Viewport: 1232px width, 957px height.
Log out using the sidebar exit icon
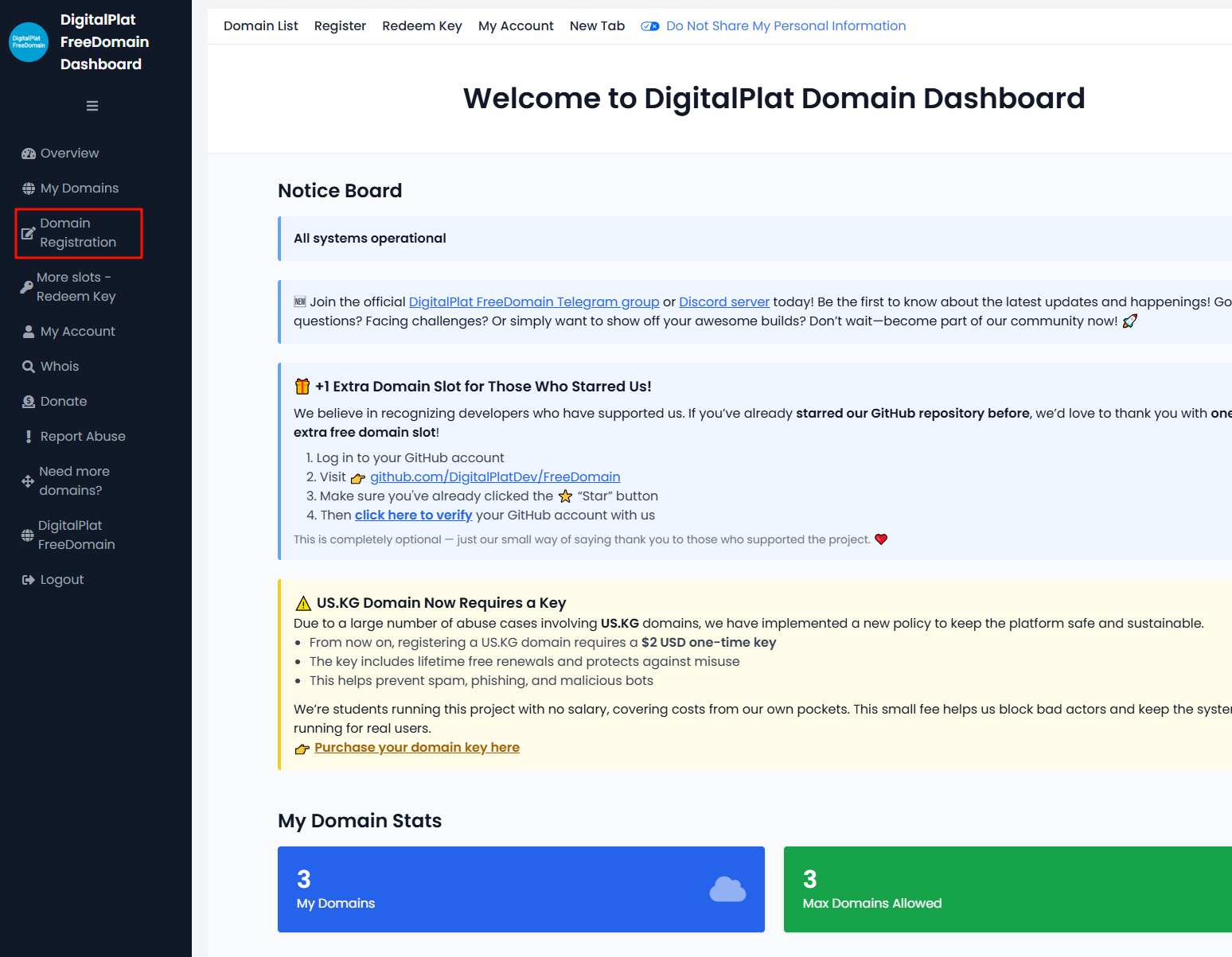[x=29, y=580]
